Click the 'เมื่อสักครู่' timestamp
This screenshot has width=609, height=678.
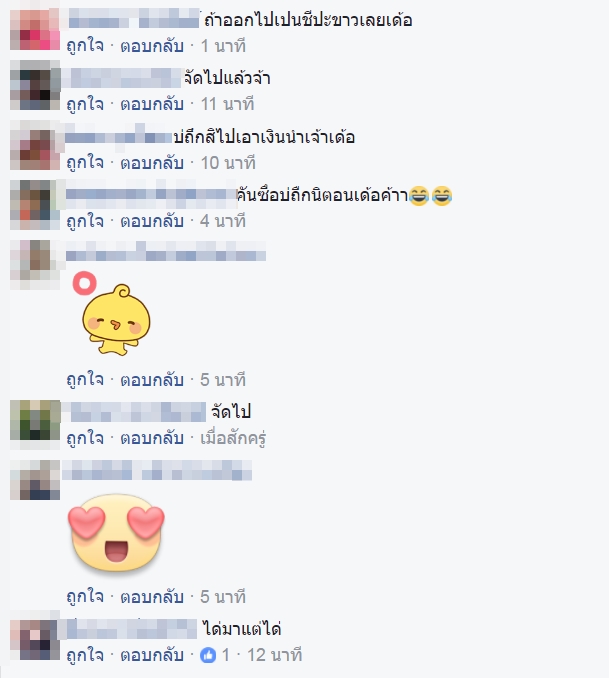233,438
